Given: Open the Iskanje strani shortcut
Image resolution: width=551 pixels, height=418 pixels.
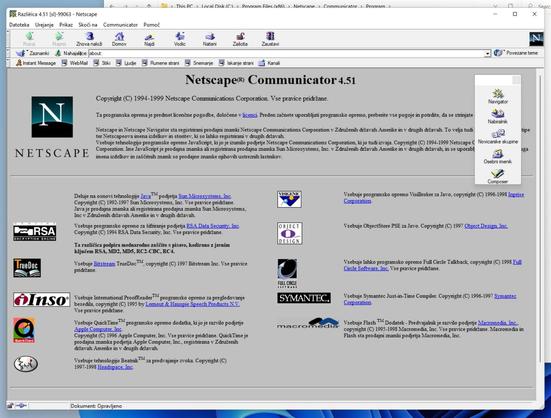Looking at the screenshot, I should point(236,63).
